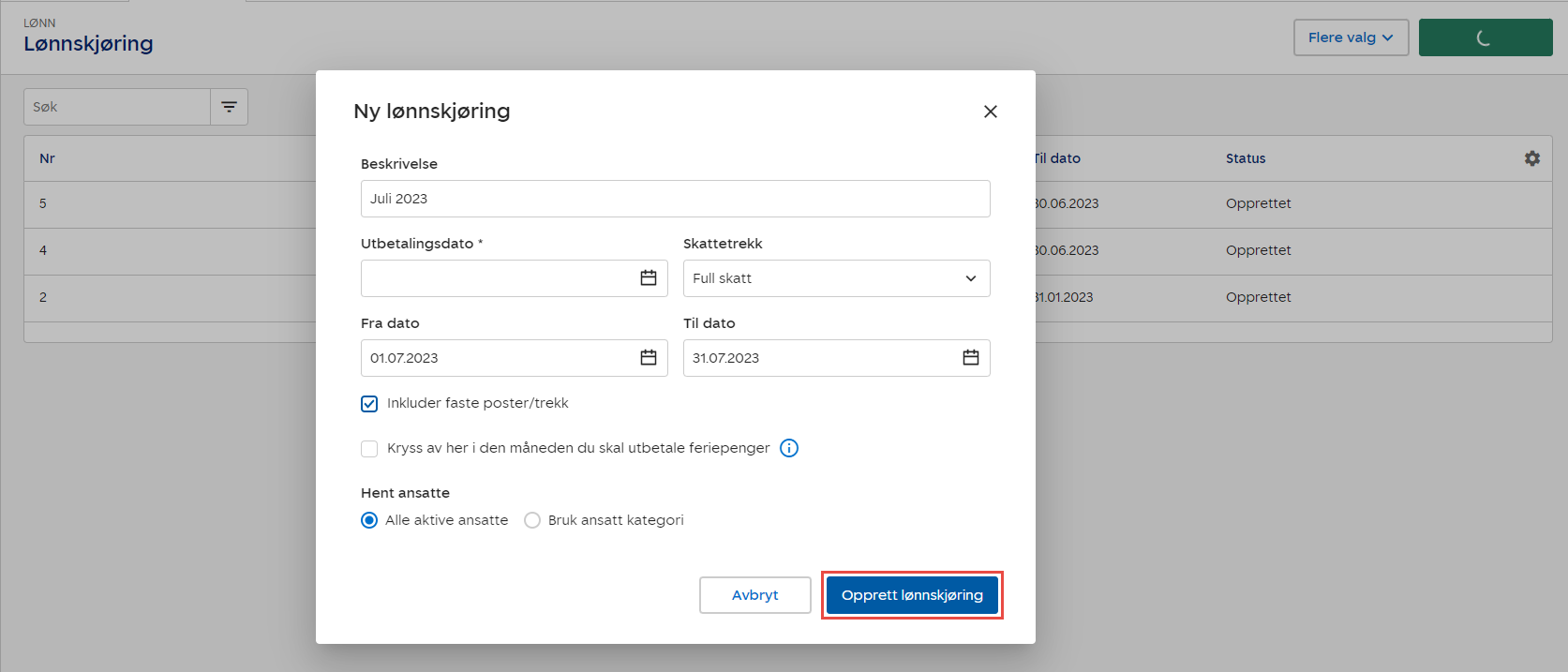Close the Ny lønnskjøring dialog
The image size is (1568, 672).
point(990,112)
